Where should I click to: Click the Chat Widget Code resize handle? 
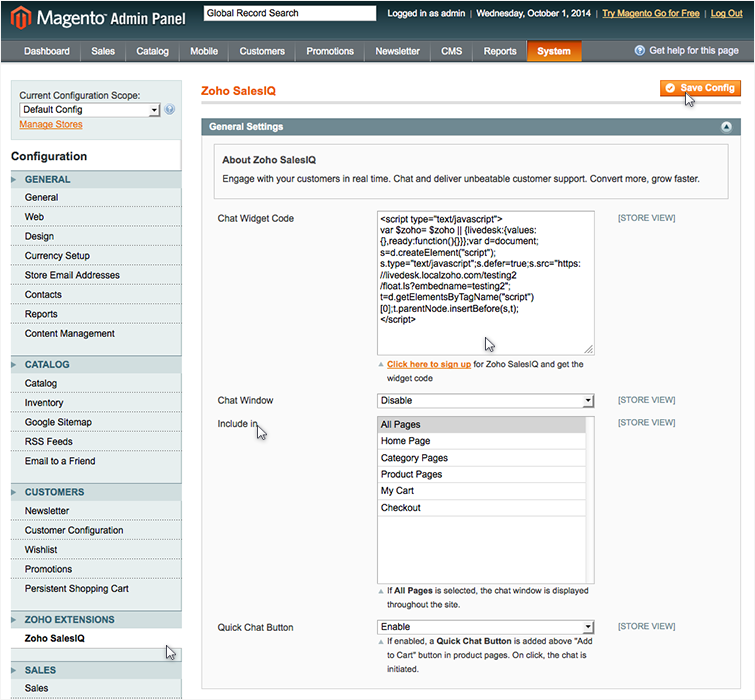point(588,349)
